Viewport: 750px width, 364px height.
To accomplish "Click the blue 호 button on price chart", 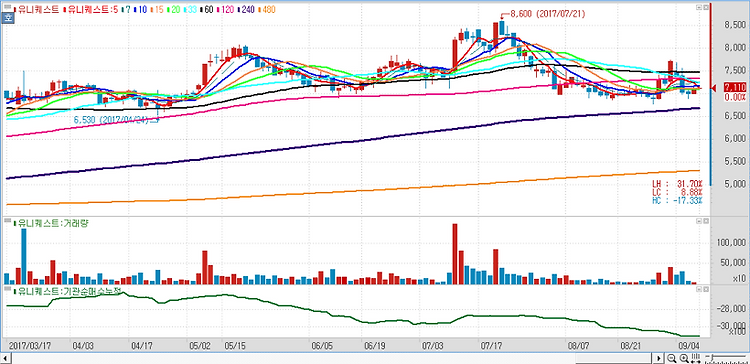I will (7, 19).
